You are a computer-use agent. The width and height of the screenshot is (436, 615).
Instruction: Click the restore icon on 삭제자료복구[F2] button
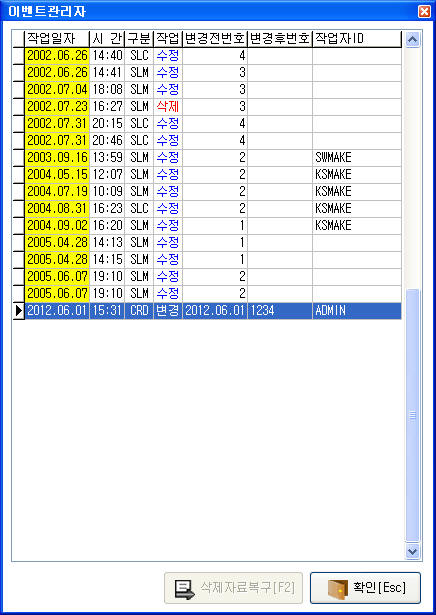pos(184,589)
